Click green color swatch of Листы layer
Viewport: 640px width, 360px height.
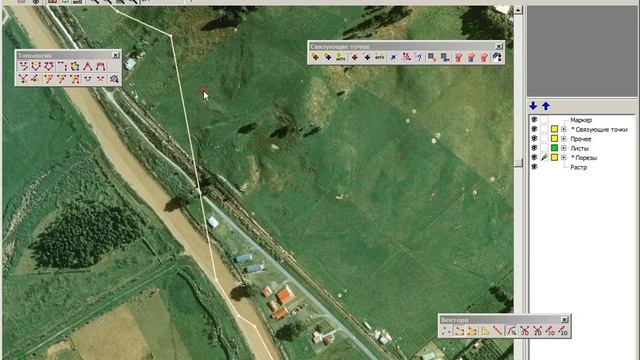pos(554,148)
